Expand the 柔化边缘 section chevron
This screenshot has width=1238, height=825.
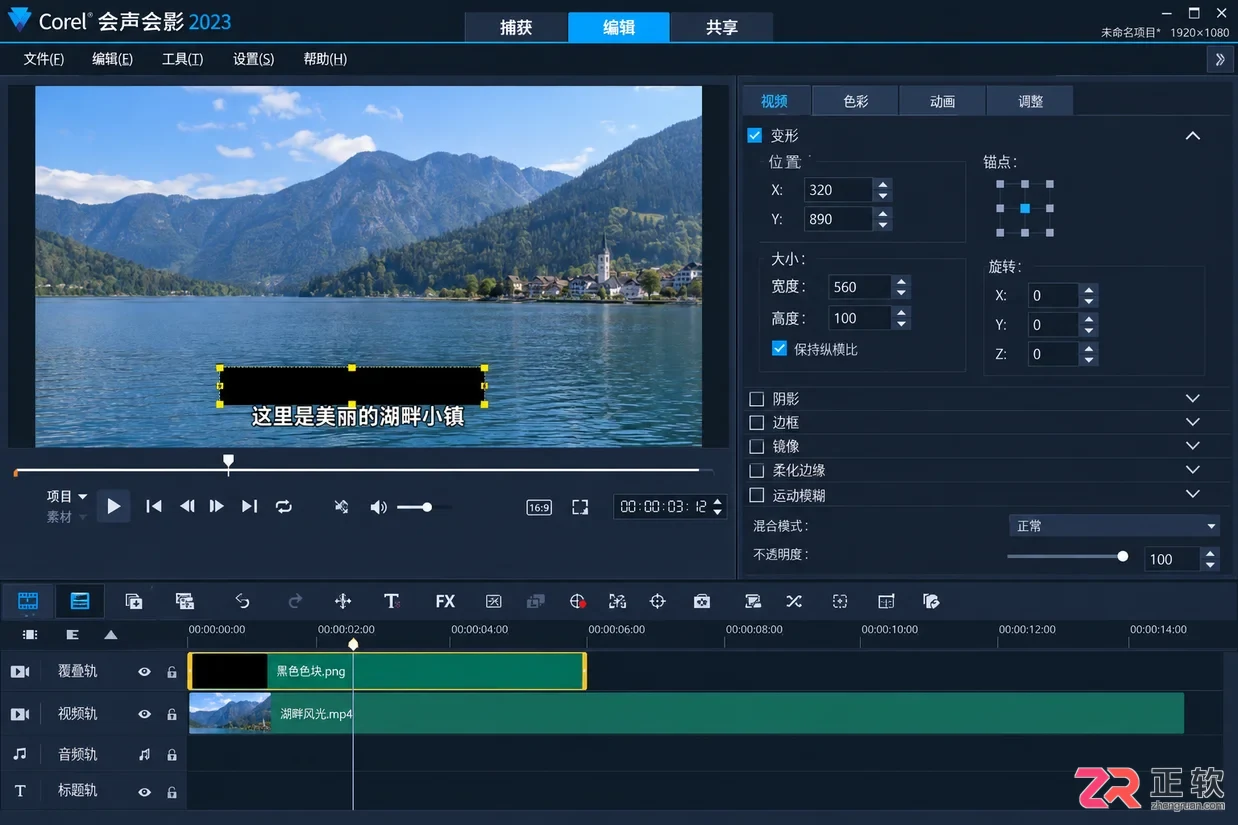click(1192, 469)
